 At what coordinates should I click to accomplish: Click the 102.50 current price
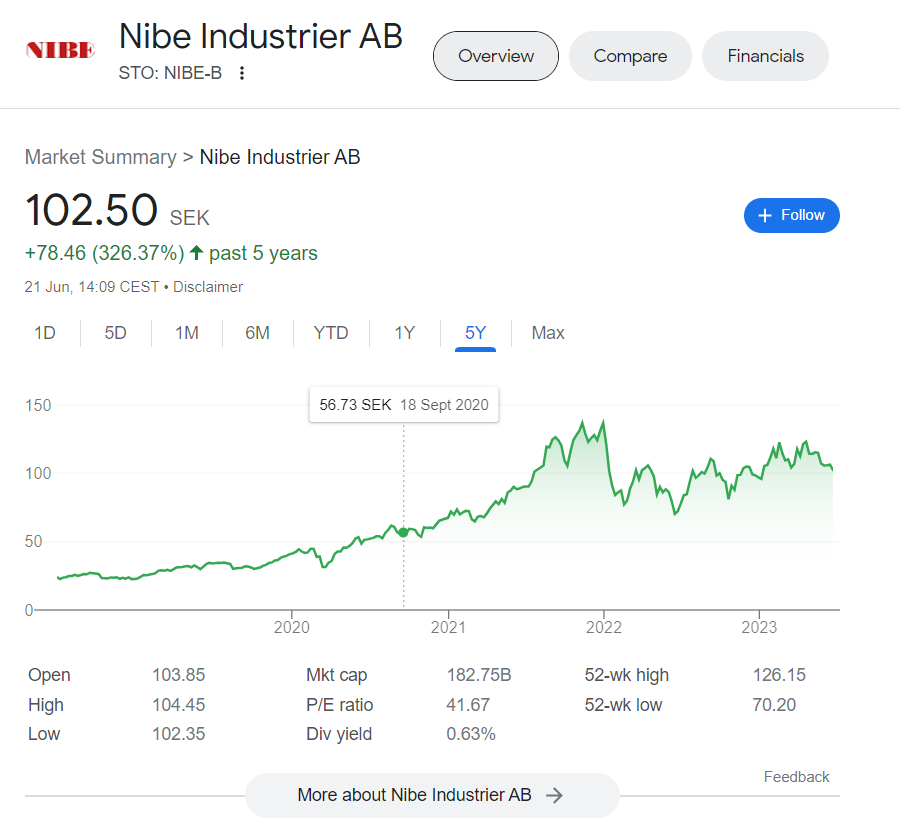[x=91, y=210]
